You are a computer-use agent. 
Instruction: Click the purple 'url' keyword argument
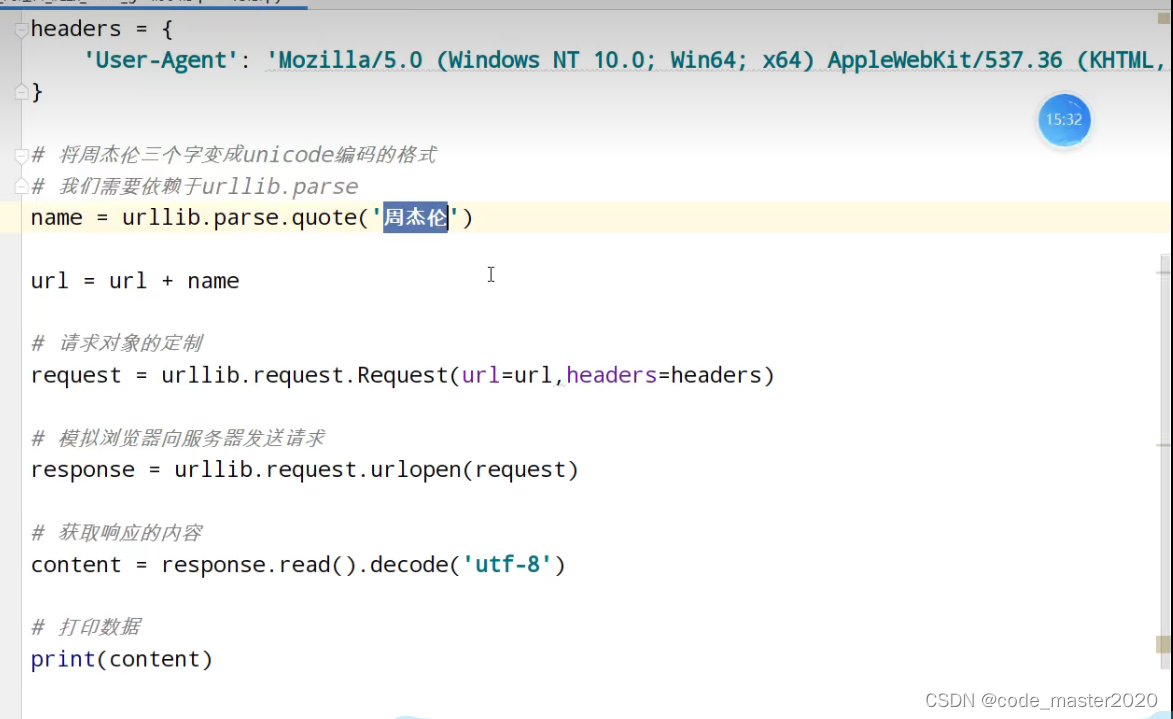point(480,375)
